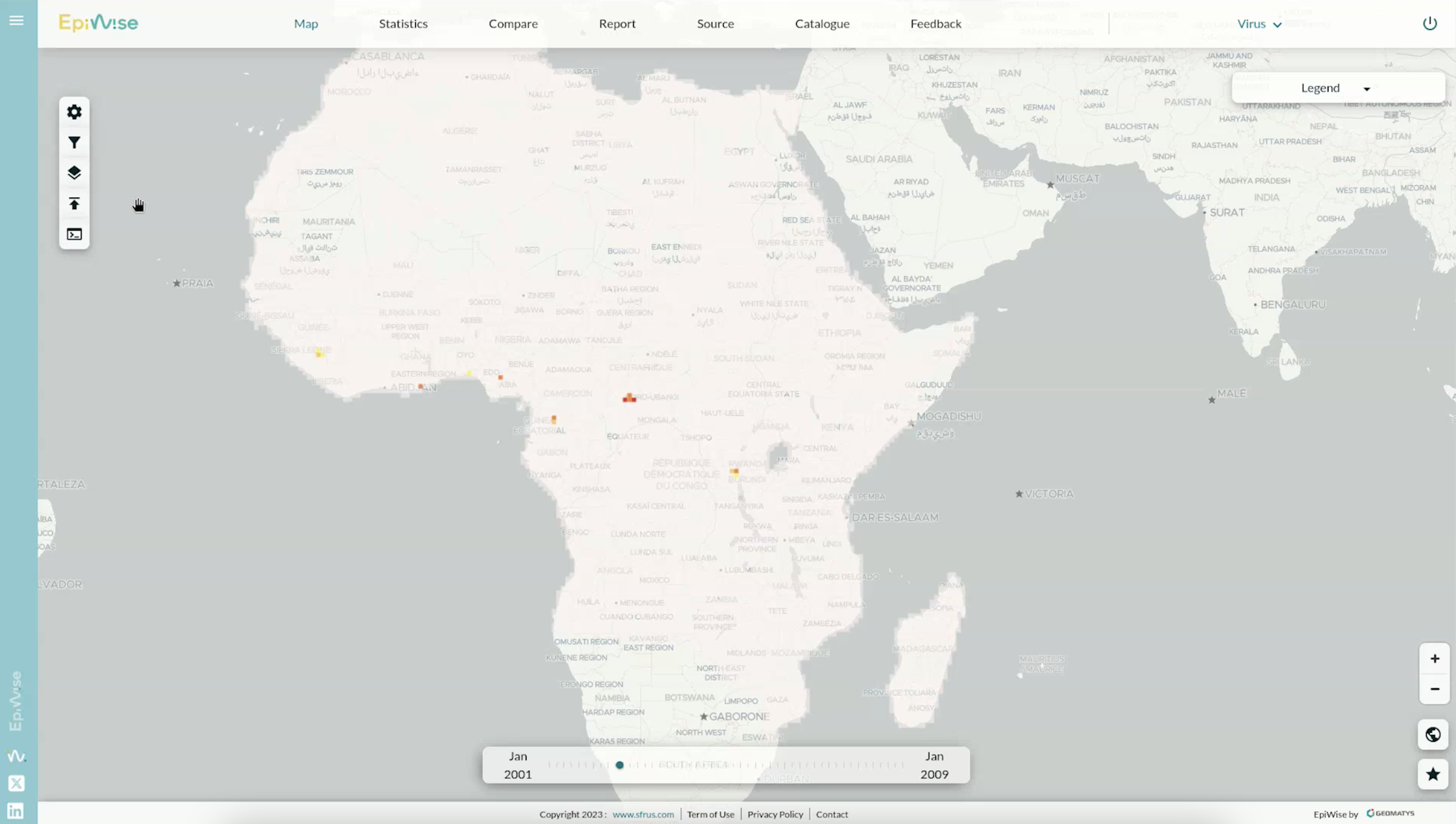Viewport: 1456px width, 824px height.
Task: Open the hamburger menu icon
Action: click(16, 20)
